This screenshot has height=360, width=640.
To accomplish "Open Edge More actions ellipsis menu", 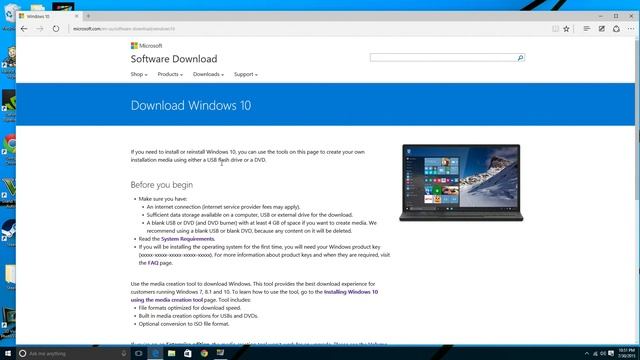I will [631, 29].
